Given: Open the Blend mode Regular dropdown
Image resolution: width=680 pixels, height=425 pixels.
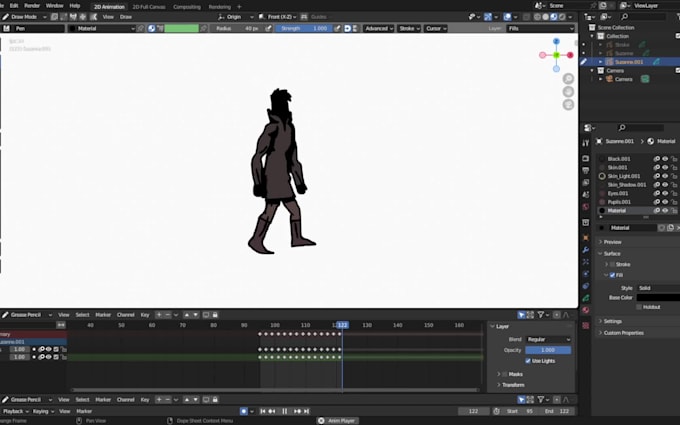Looking at the screenshot, I should pos(548,339).
